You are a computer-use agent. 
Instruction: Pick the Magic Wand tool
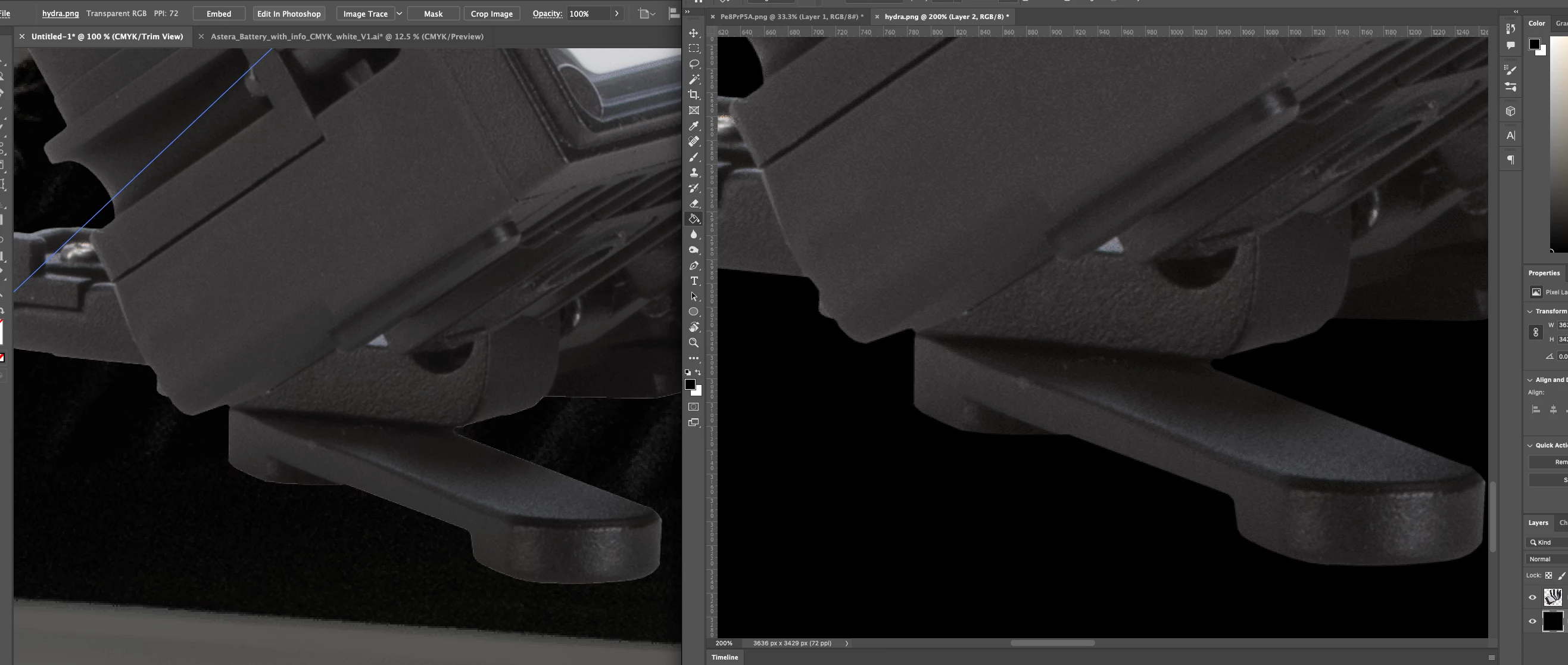693,79
